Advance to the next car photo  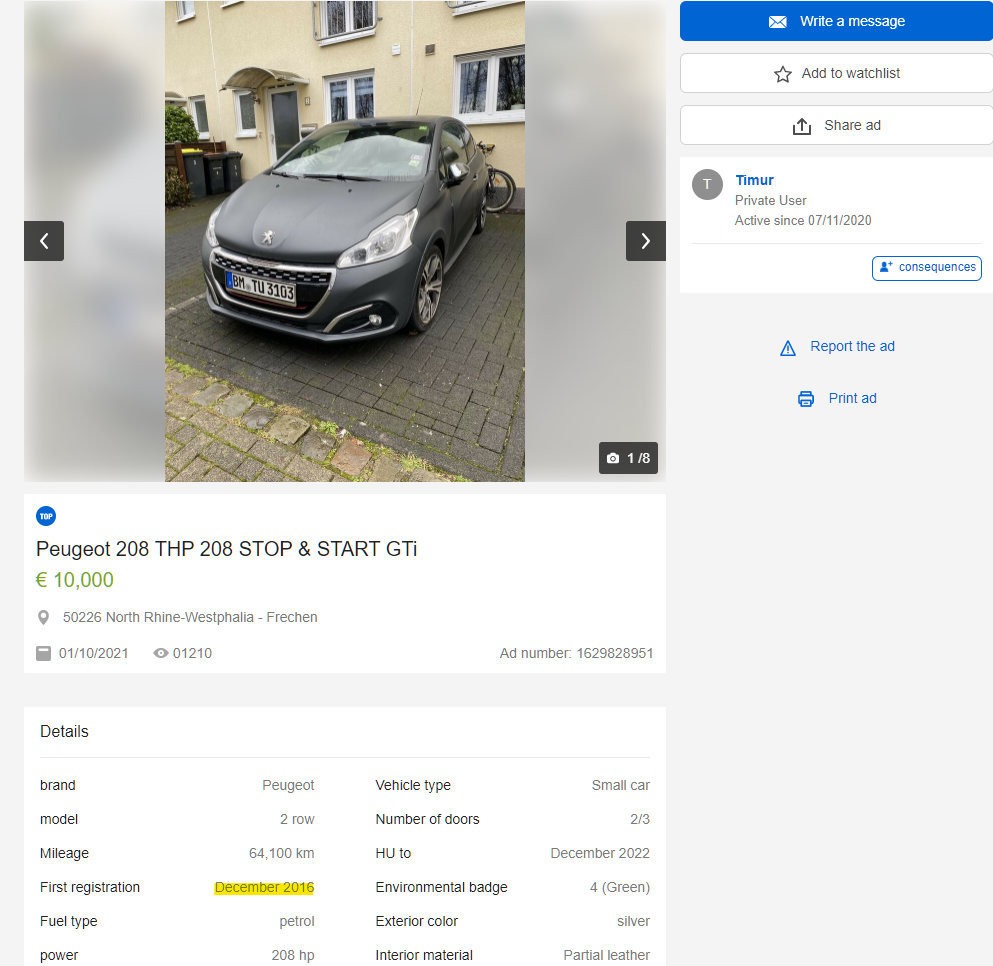pyautogui.click(x=645, y=241)
